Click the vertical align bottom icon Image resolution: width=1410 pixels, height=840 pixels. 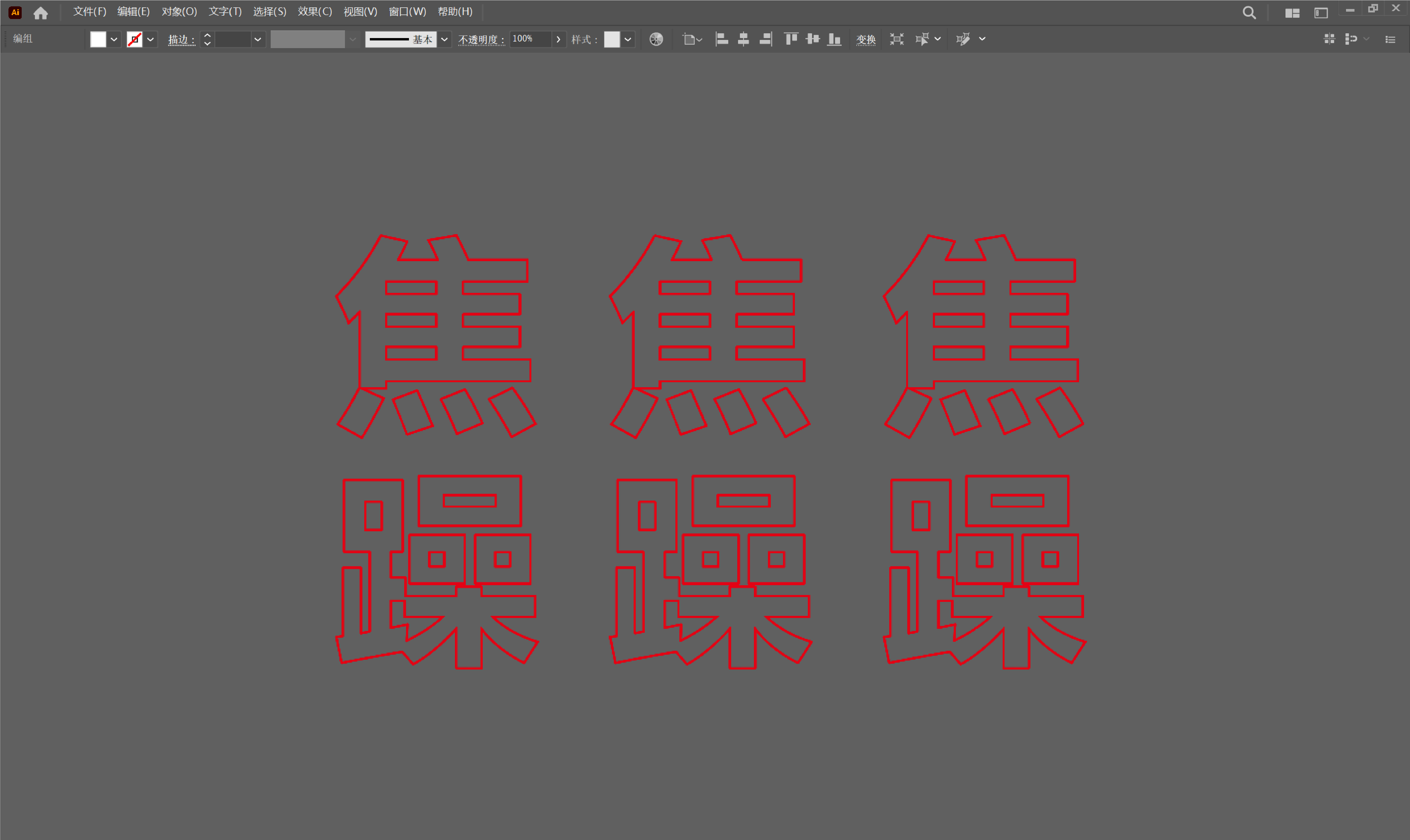pyautogui.click(x=834, y=39)
